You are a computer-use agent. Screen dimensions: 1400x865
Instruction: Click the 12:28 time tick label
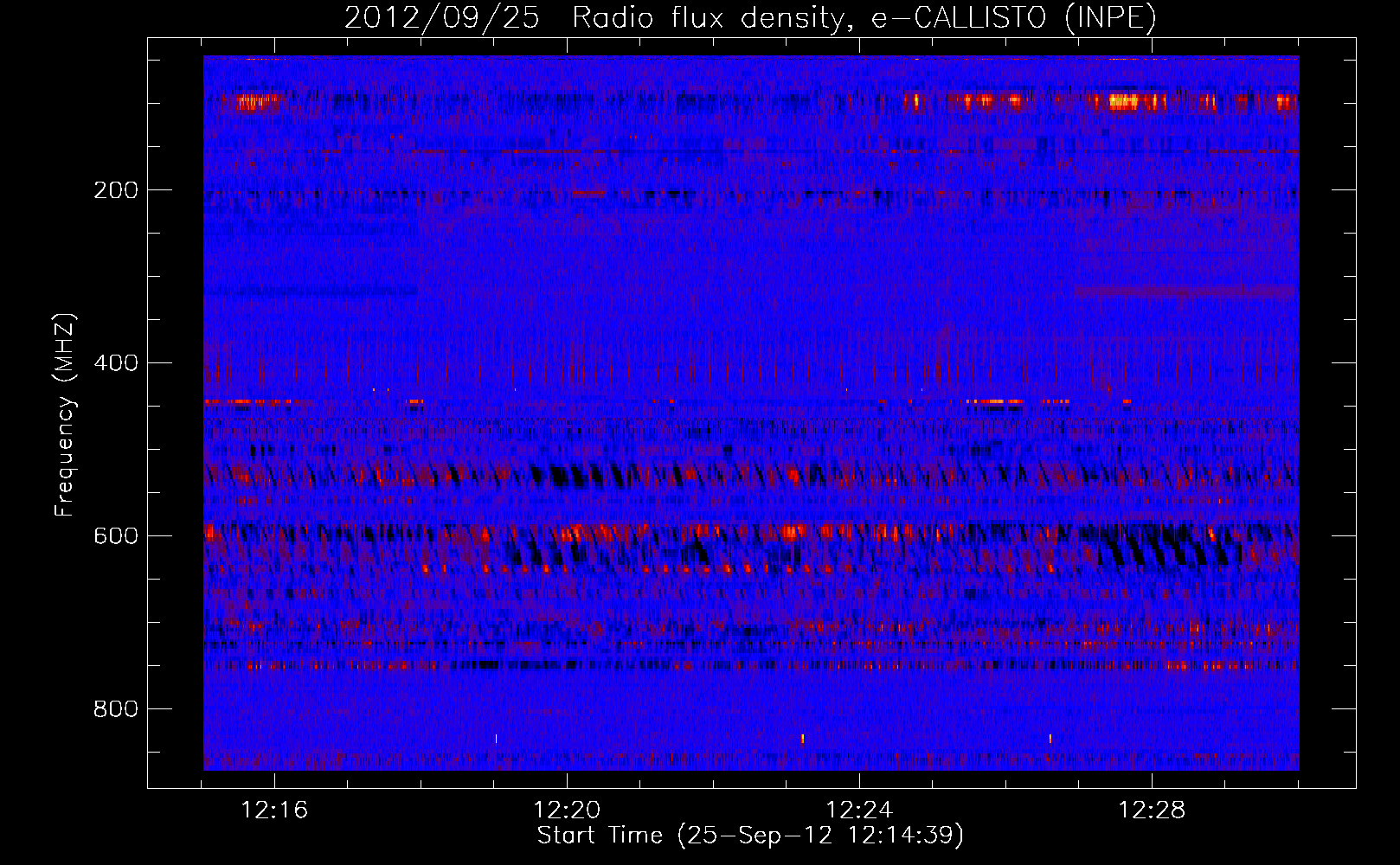[x=1152, y=811]
